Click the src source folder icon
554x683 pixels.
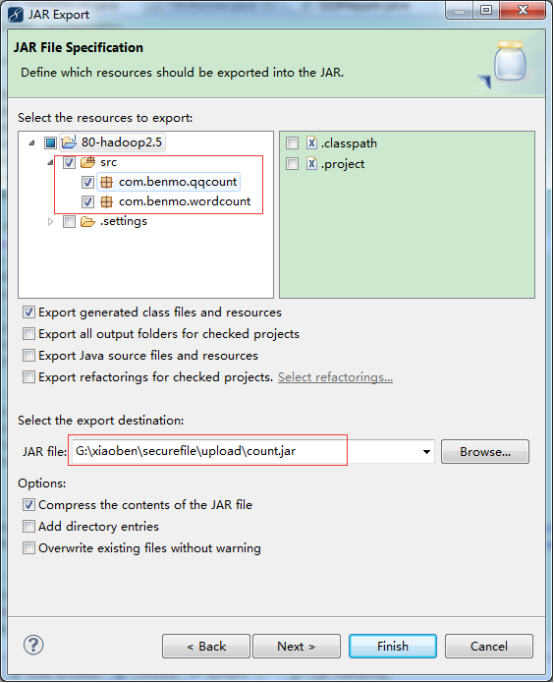[x=88, y=162]
